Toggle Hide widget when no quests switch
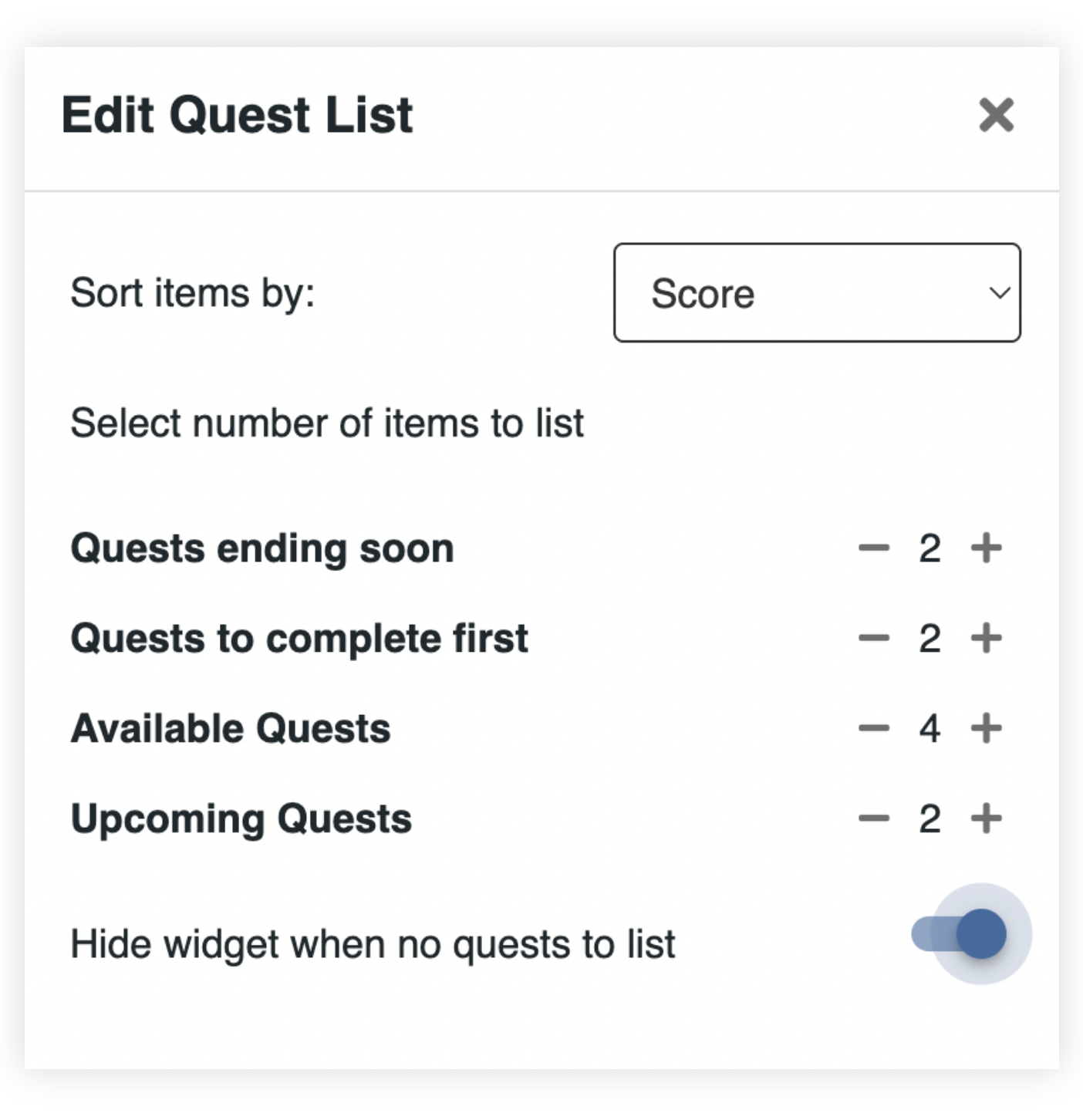This screenshot has width=1083, height=1120. 960,934
